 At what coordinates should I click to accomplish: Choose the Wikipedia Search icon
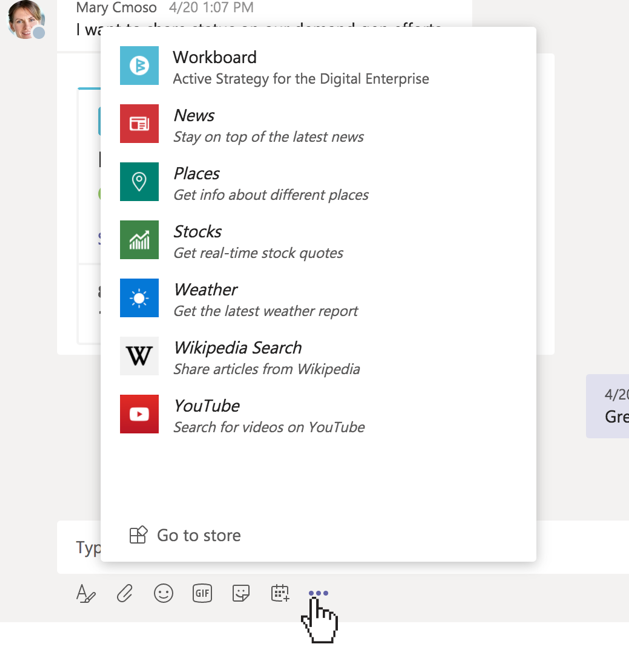click(139, 356)
